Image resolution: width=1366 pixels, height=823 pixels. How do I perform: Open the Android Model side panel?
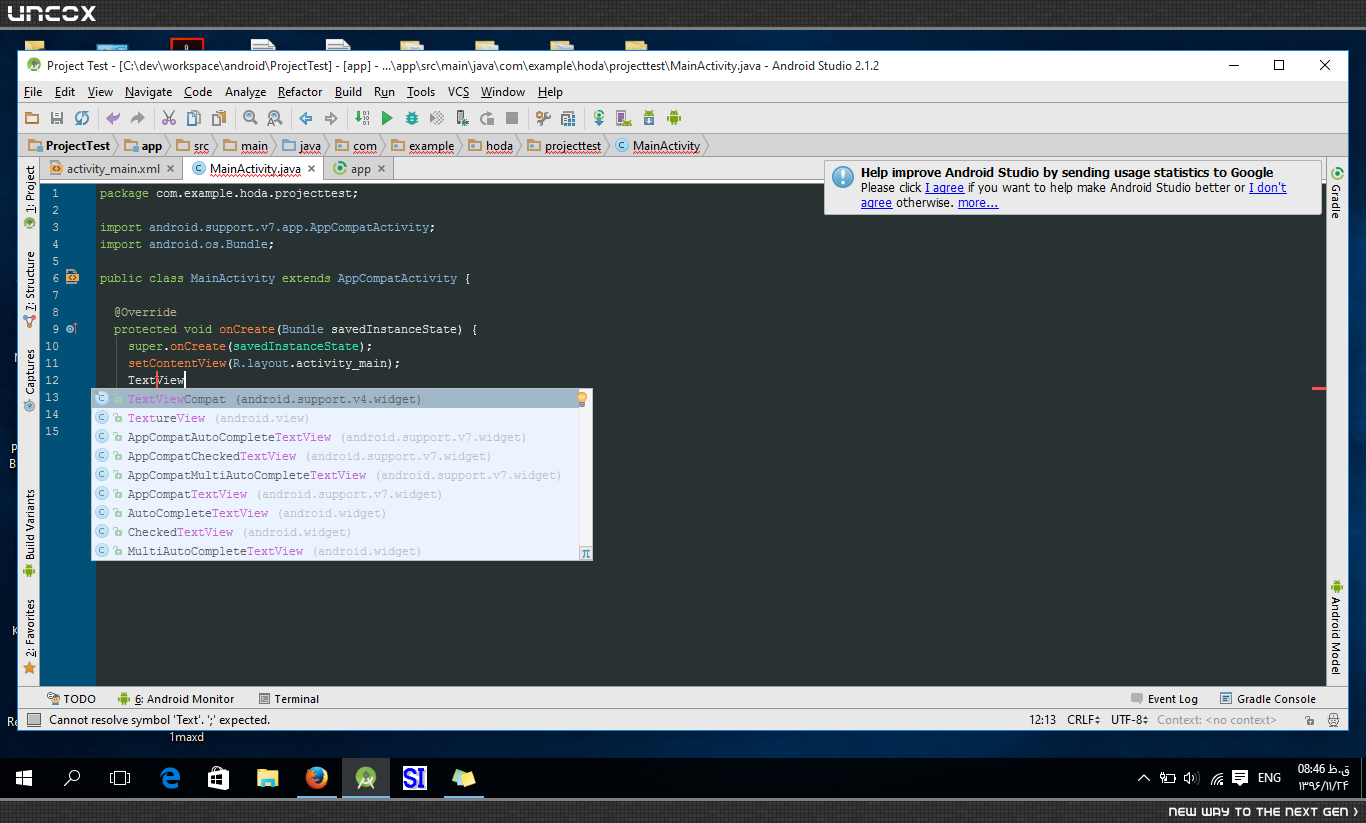point(1335,628)
